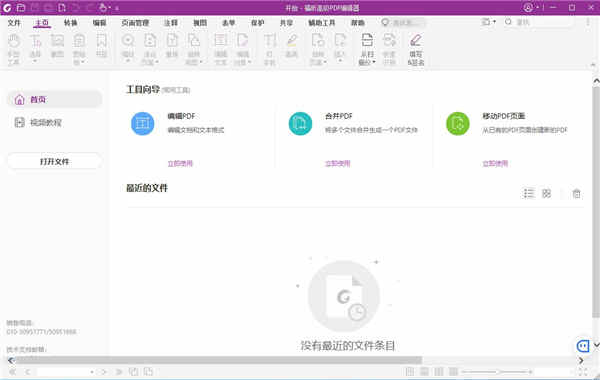Click the 打开文件 button
Screen dimensions: 600x380
click(x=54, y=161)
